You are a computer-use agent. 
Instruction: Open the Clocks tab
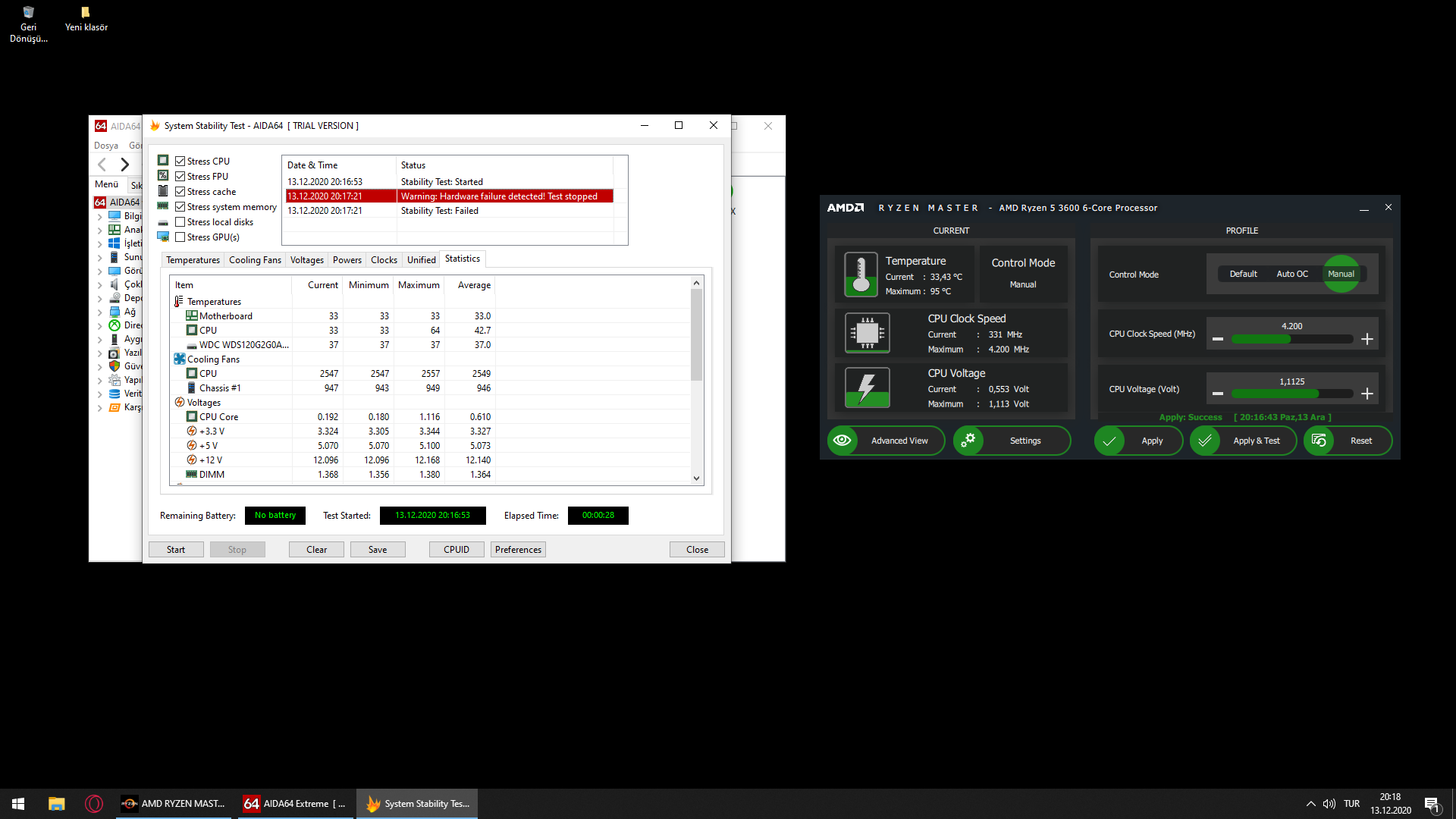(384, 260)
